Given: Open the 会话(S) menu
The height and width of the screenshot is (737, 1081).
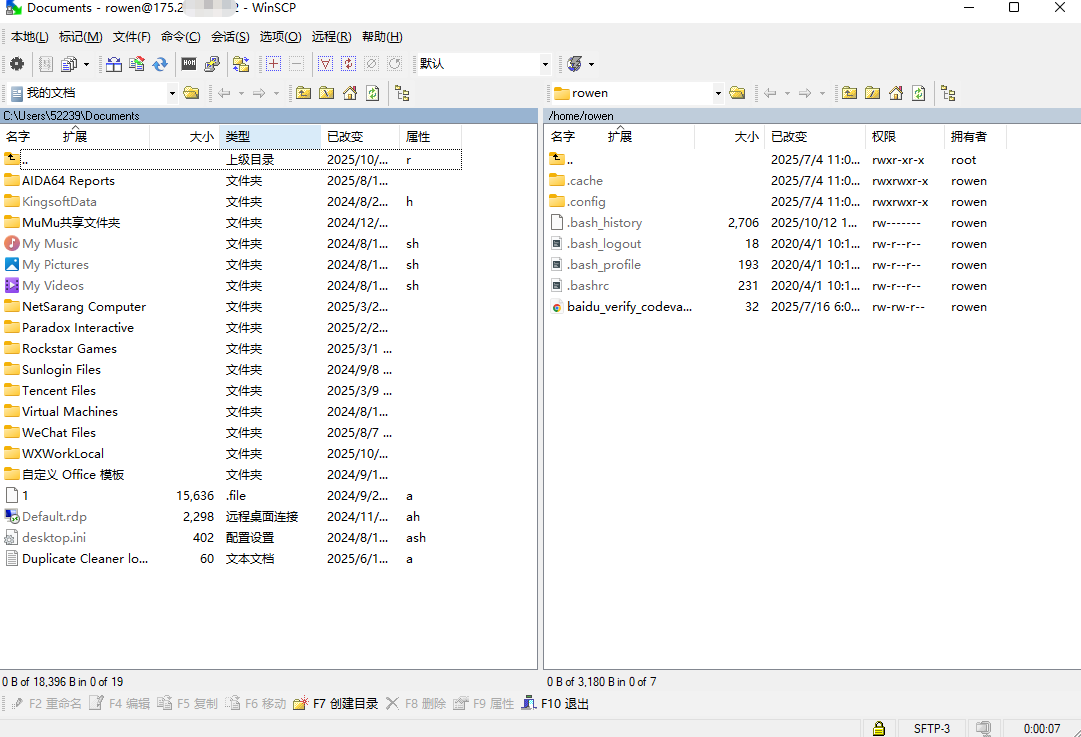Looking at the screenshot, I should [229, 36].
